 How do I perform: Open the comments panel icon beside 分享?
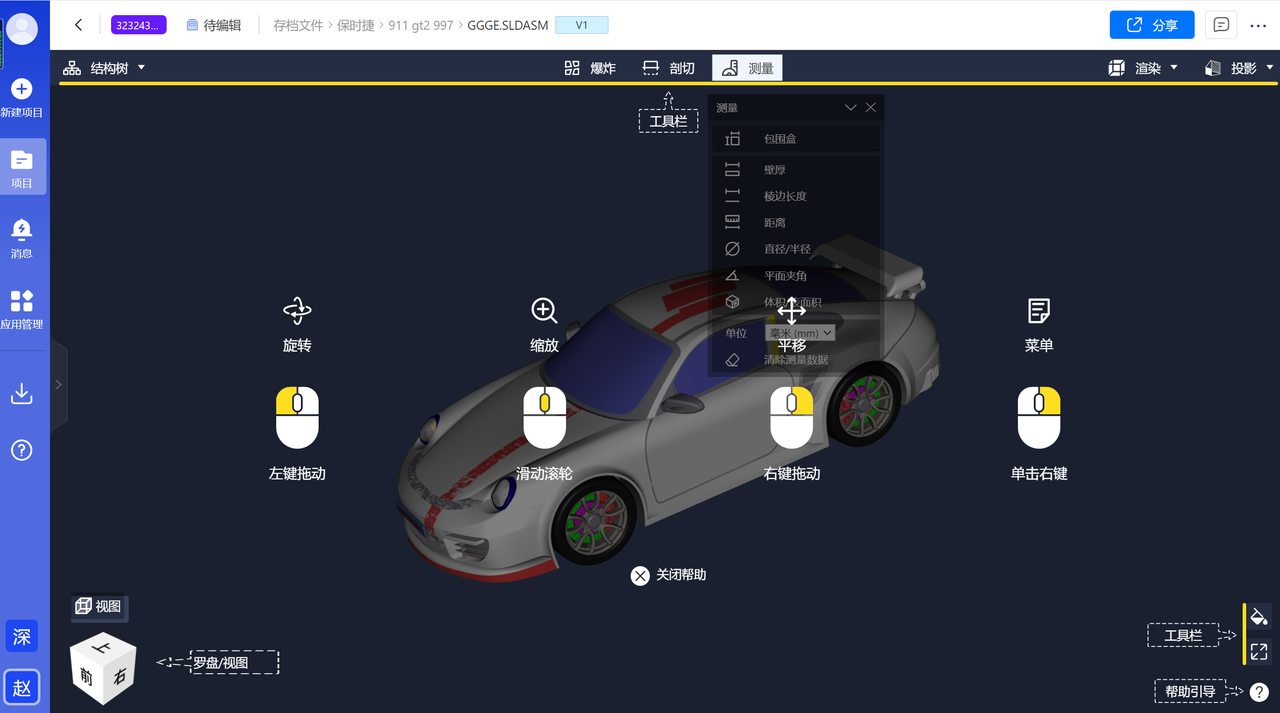coord(1220,25)
